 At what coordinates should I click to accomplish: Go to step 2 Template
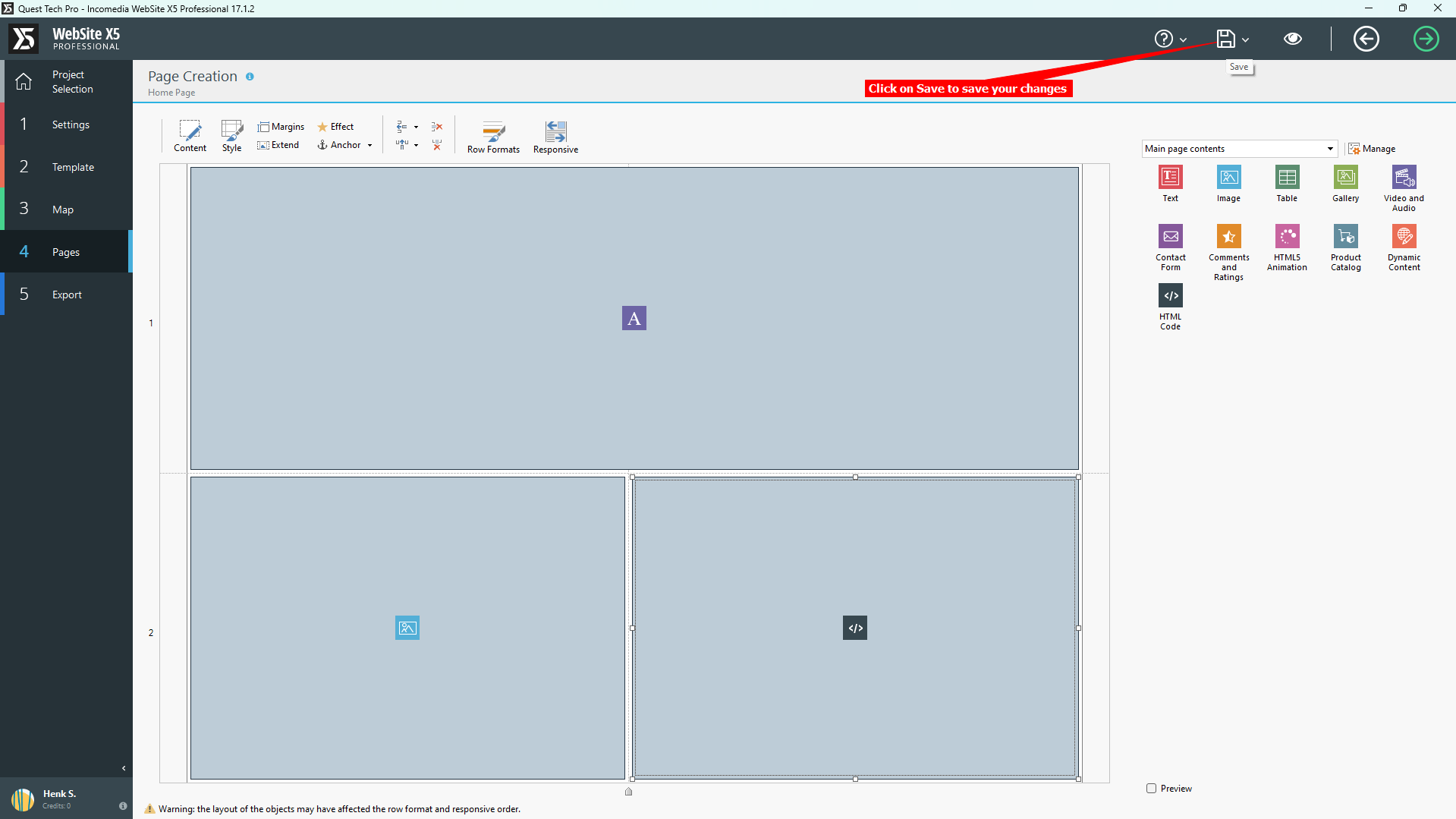(x=66, y=167)
